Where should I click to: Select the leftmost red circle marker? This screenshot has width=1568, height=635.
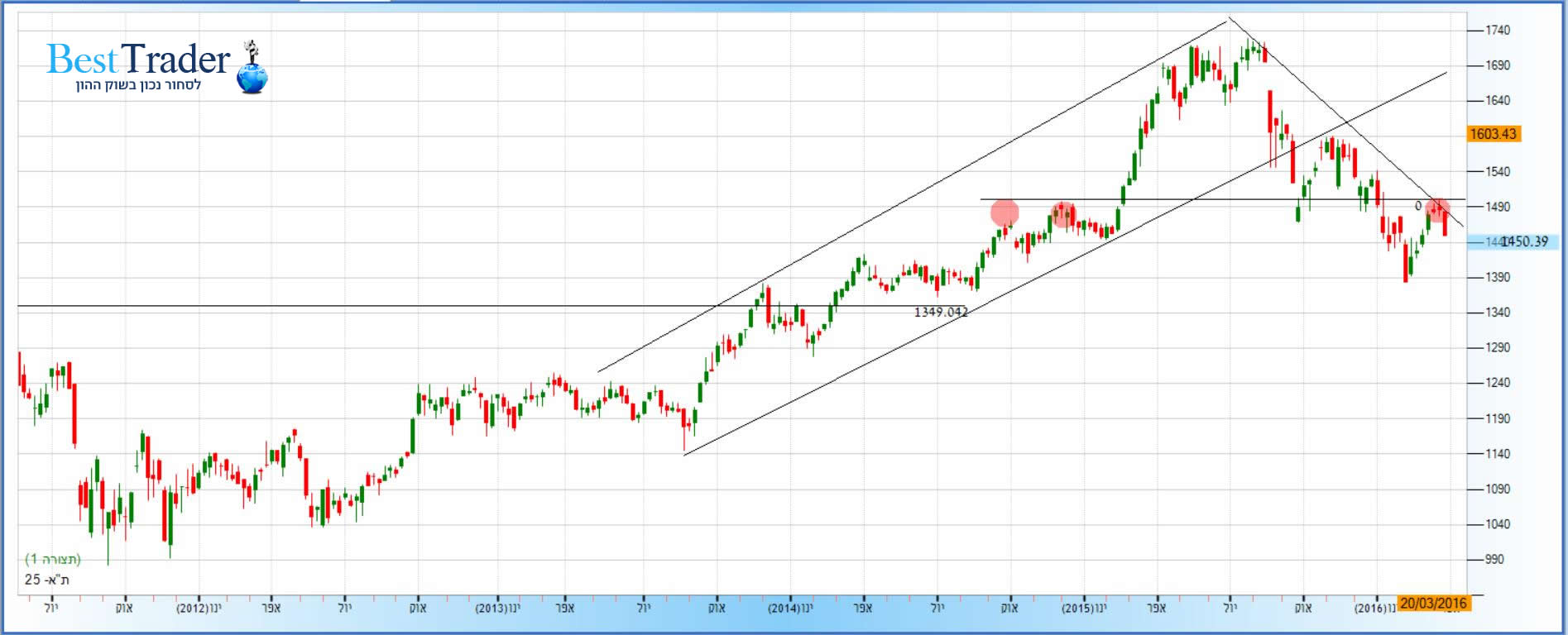point(1005,213)
